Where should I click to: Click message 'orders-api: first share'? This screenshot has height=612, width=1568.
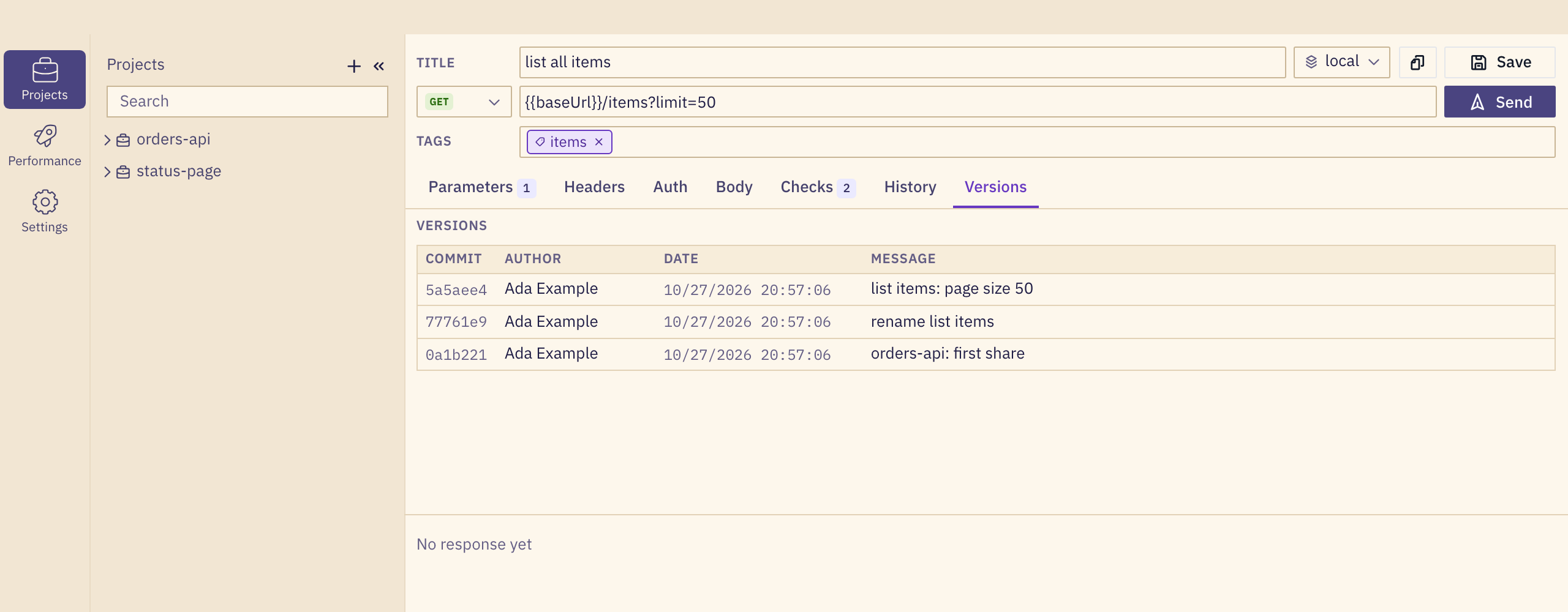(x=948, y=354)
